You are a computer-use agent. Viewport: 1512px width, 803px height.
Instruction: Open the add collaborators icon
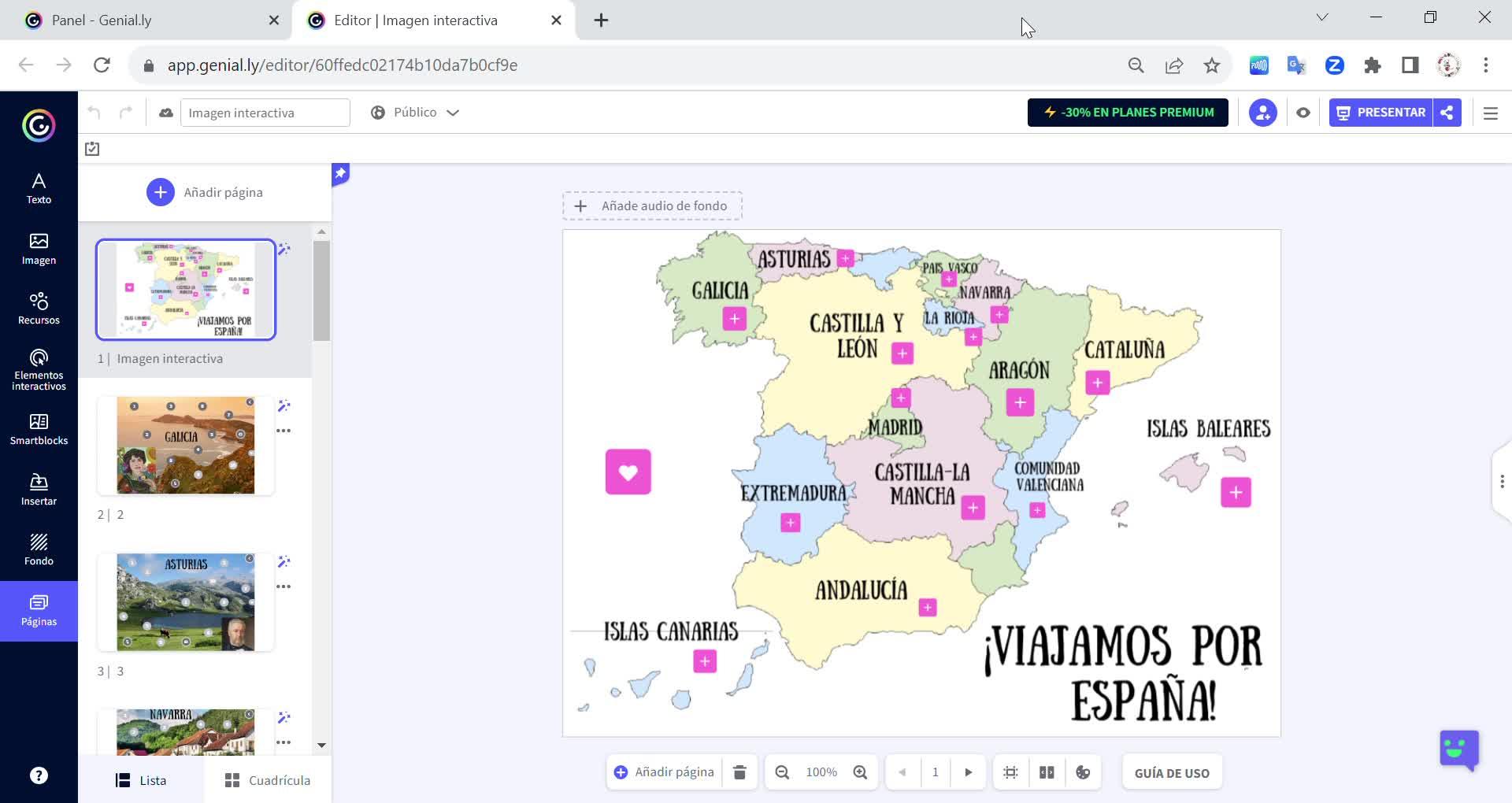(x=1262, y=113)
